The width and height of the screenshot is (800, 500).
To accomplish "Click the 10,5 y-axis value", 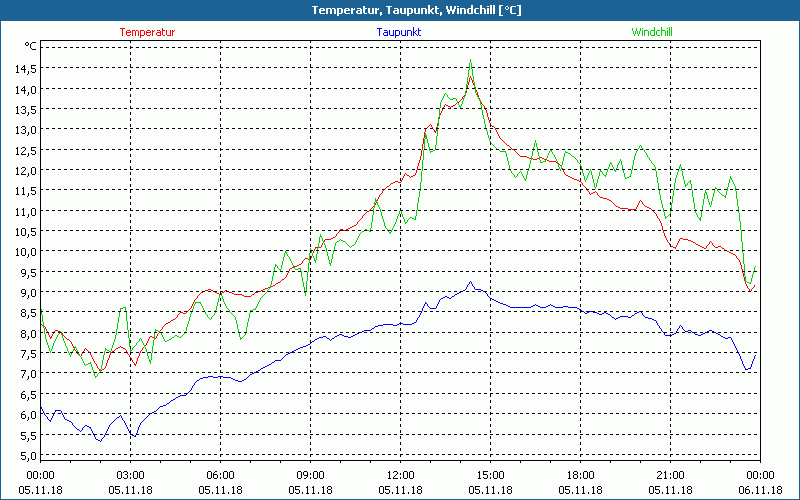I will (x=26, y=231).
